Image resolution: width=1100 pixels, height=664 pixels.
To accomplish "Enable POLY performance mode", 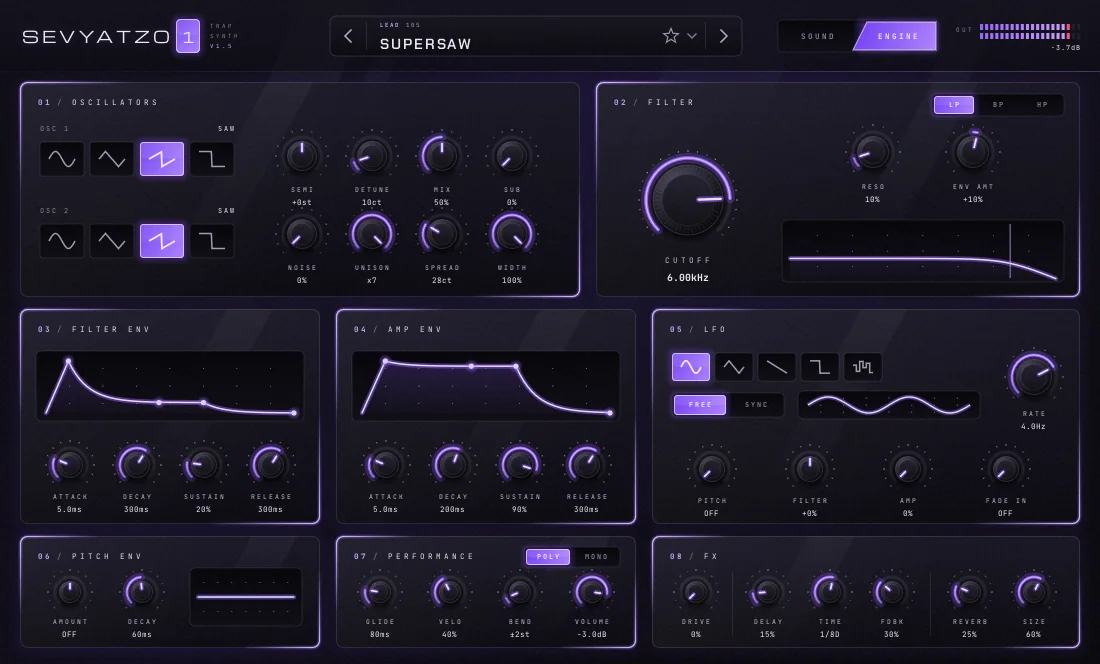I will 548,557.
